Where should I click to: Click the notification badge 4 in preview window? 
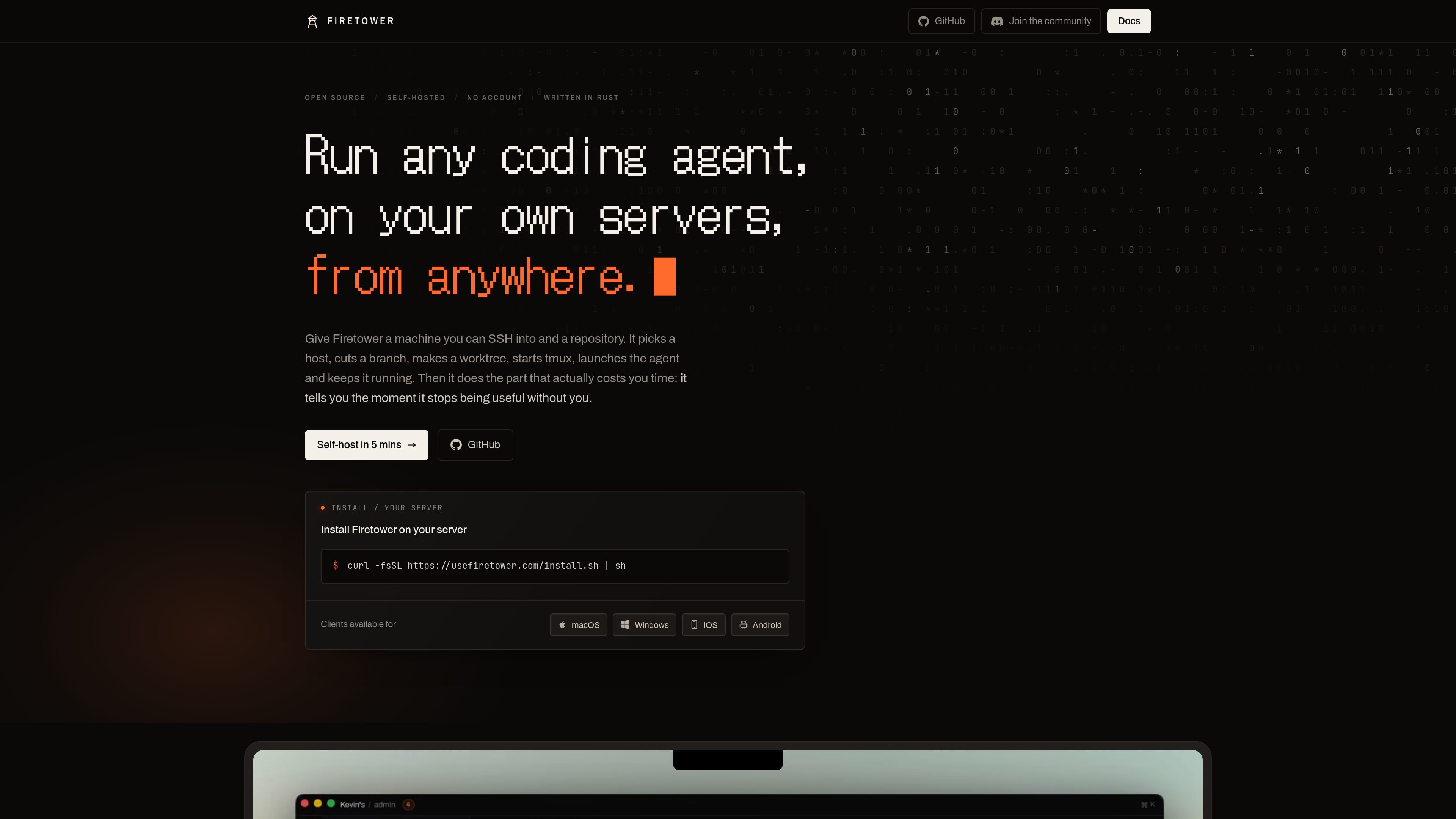point(409,804)
